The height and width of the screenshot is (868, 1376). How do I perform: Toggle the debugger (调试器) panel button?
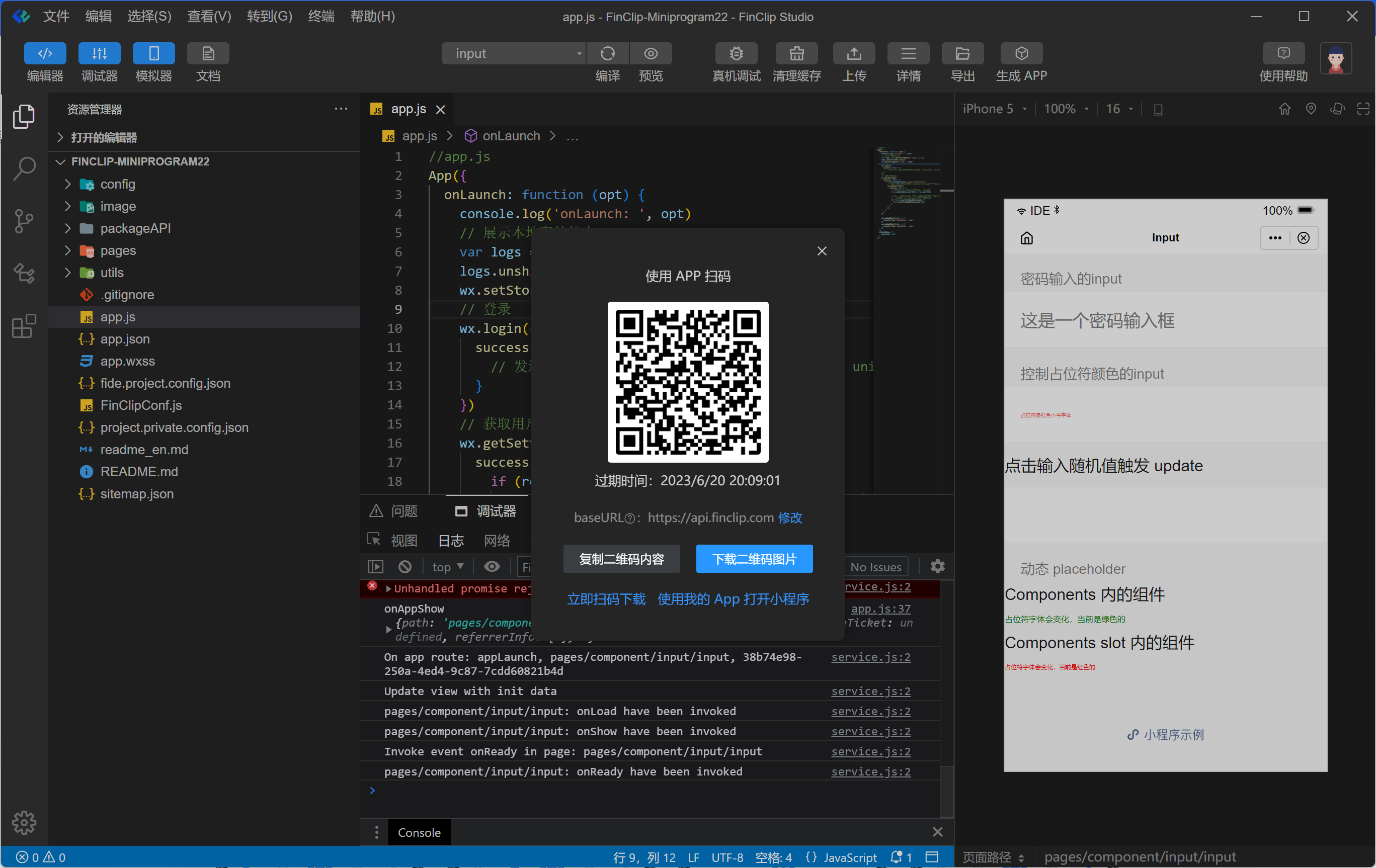coord(99,54)
